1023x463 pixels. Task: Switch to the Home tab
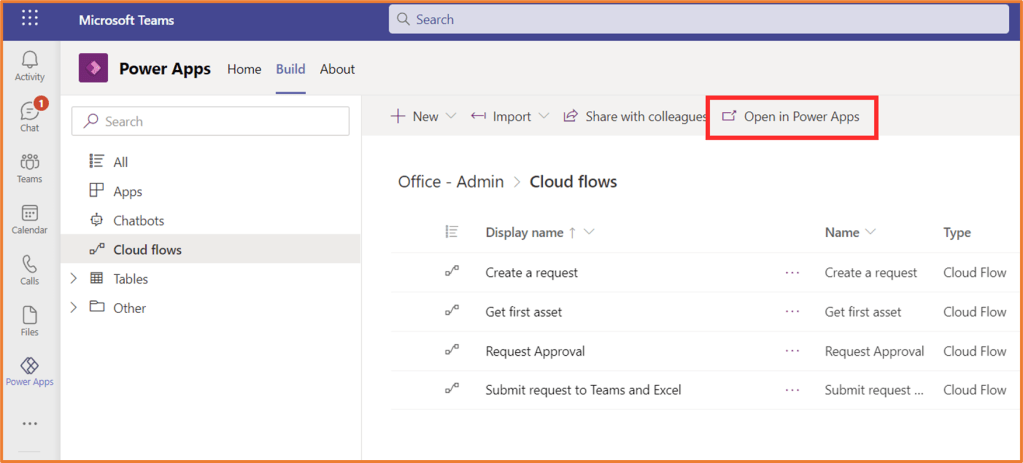click(x=244, y=69)
